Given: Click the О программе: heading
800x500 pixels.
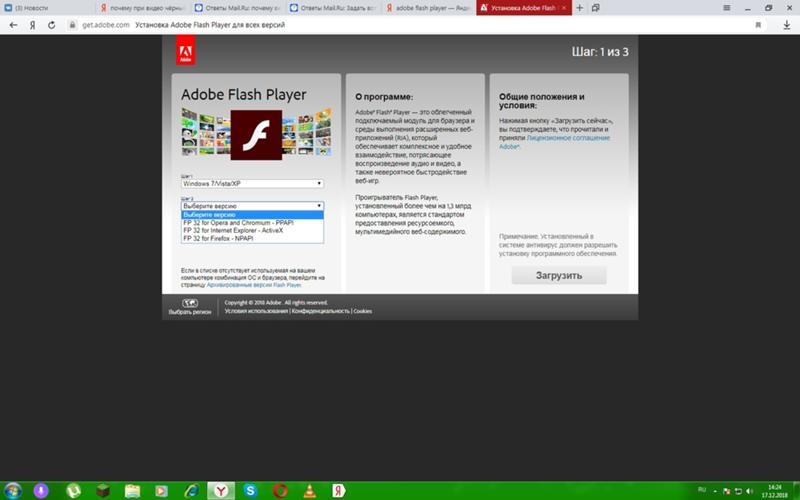Looking at the screenshot, I should coord(384,97).
